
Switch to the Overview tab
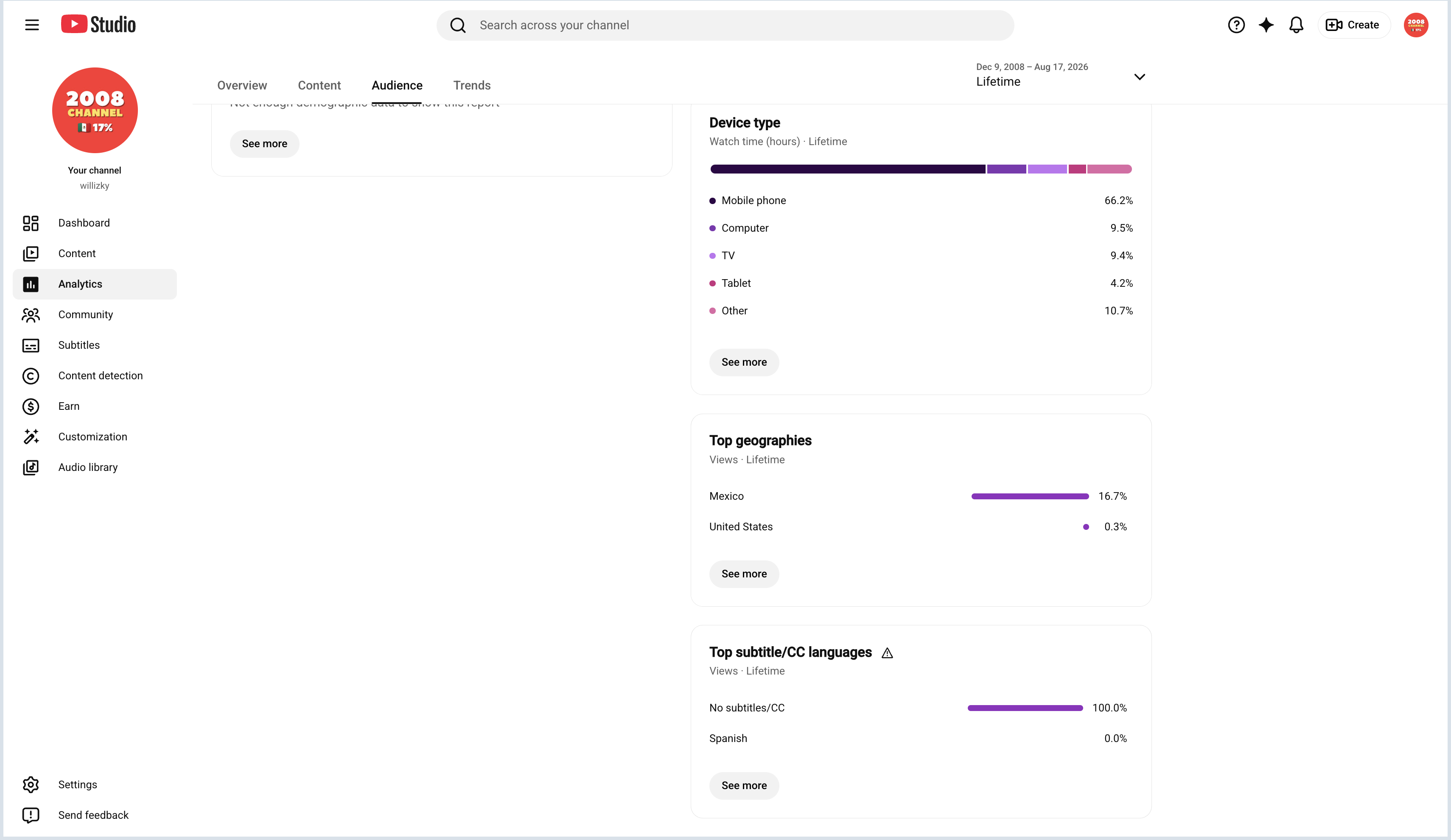242,85
